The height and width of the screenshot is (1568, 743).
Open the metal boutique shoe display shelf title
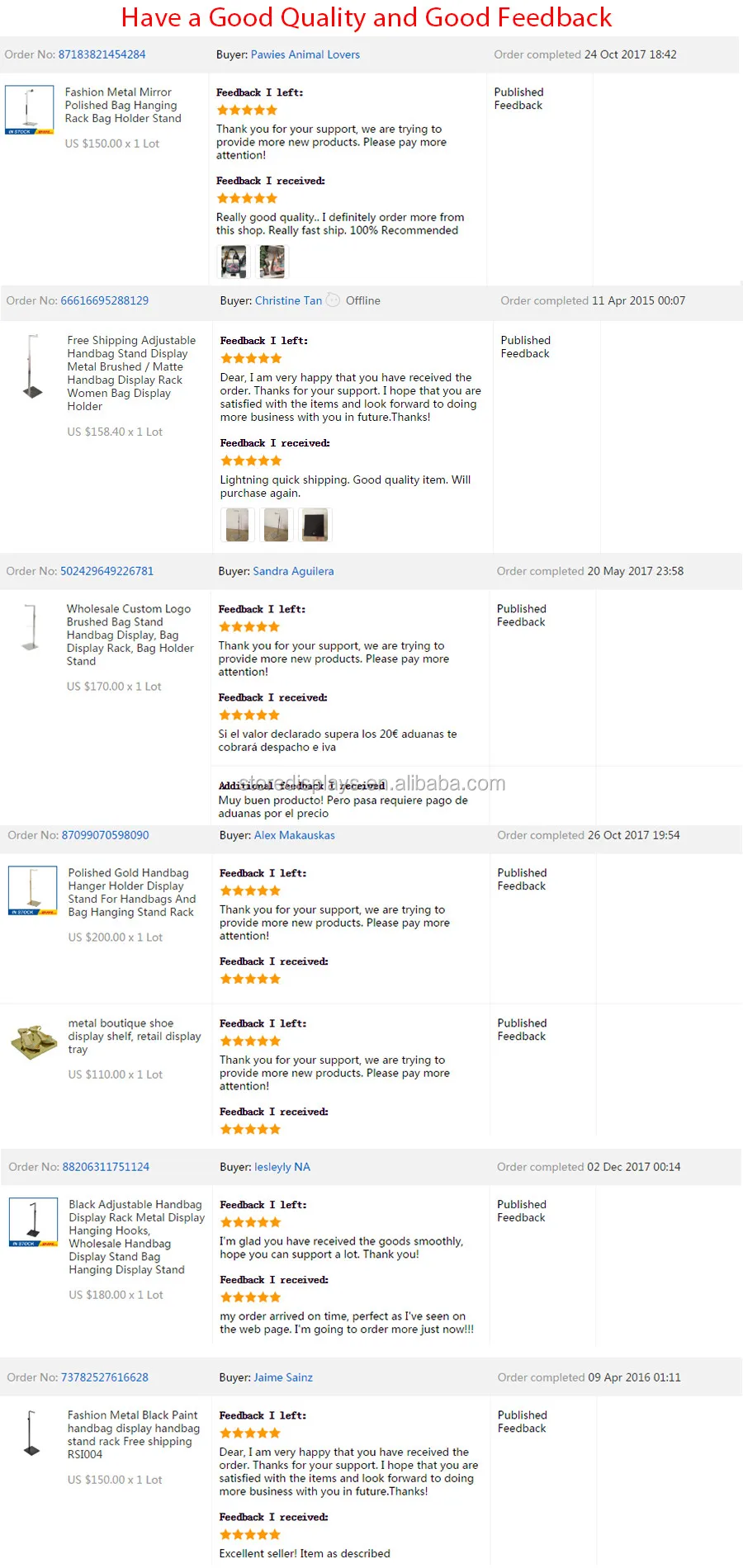click(134, 1036)
